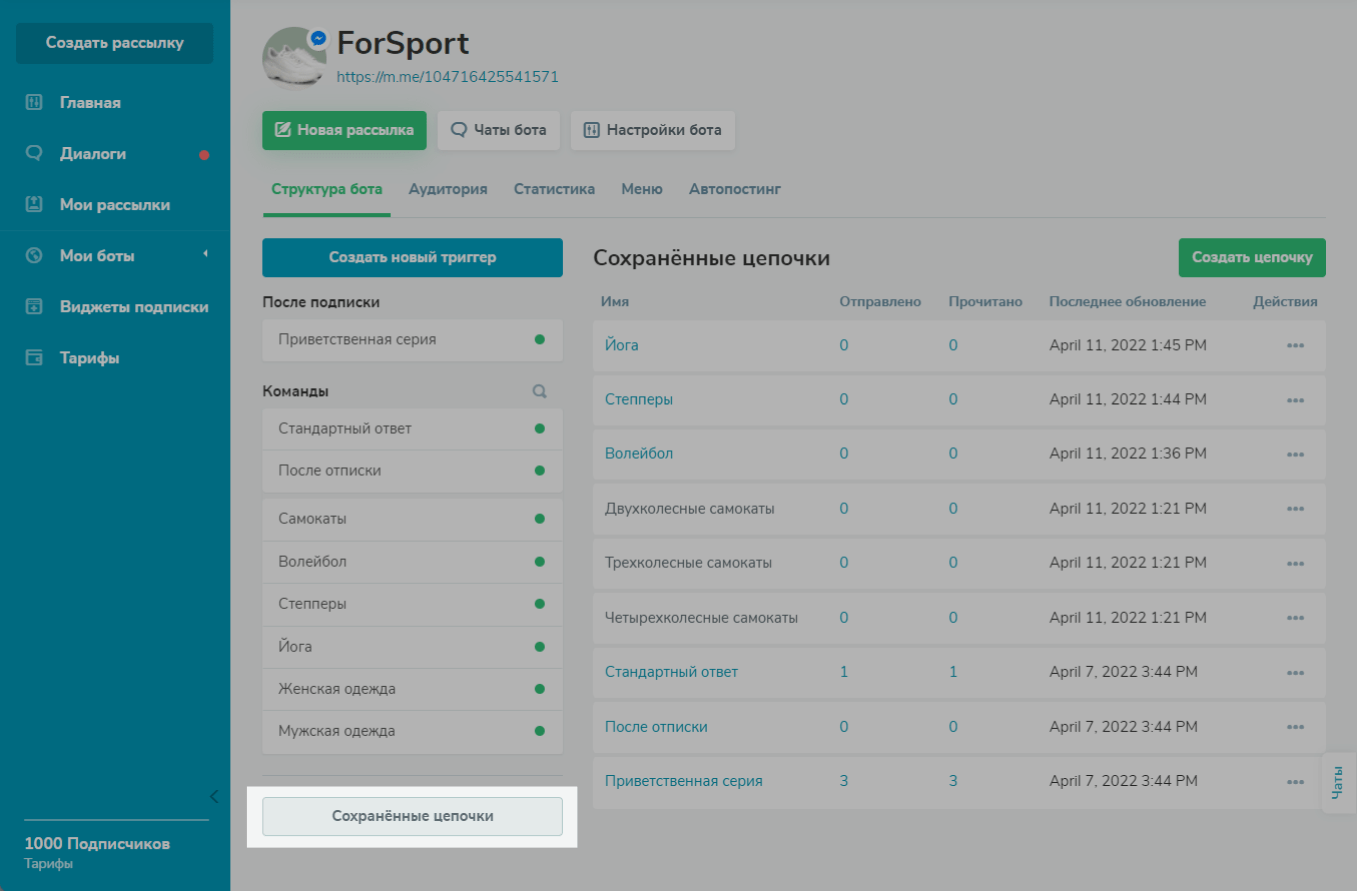
Task: Open actions menu for Йога chain
Action: point(1295,345)
